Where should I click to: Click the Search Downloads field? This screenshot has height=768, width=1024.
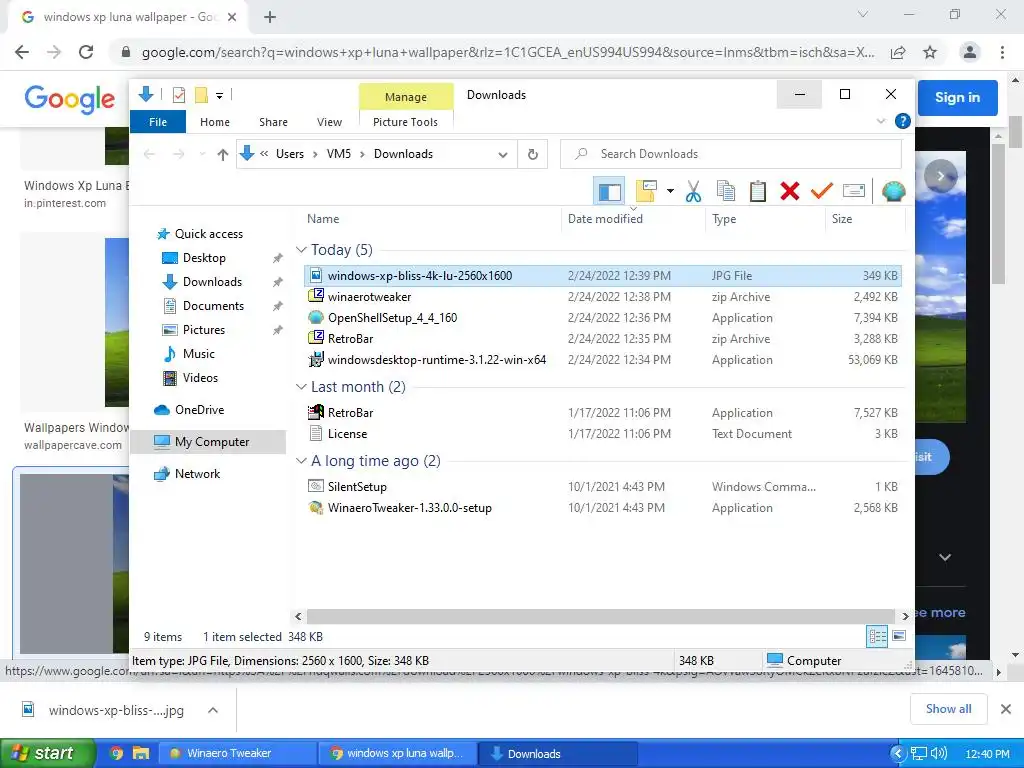tap(731, 154)
